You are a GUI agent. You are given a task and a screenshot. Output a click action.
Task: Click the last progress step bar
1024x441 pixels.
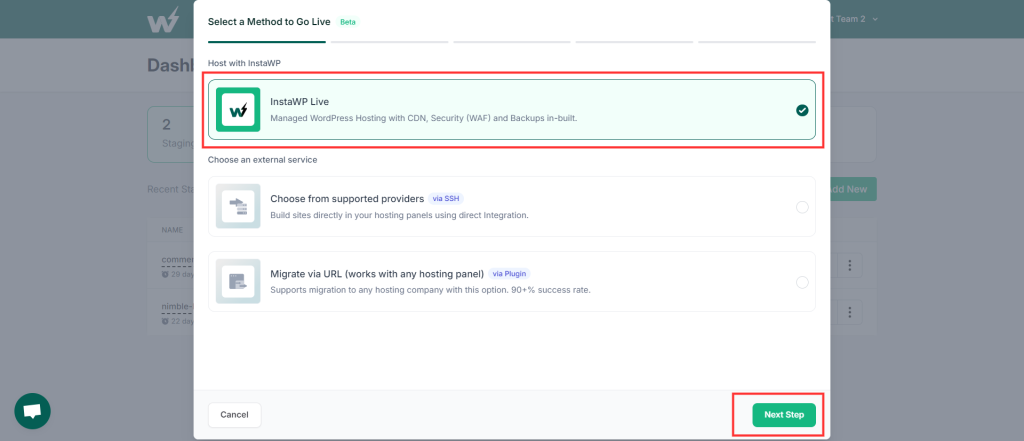click(x=757, y=42)
